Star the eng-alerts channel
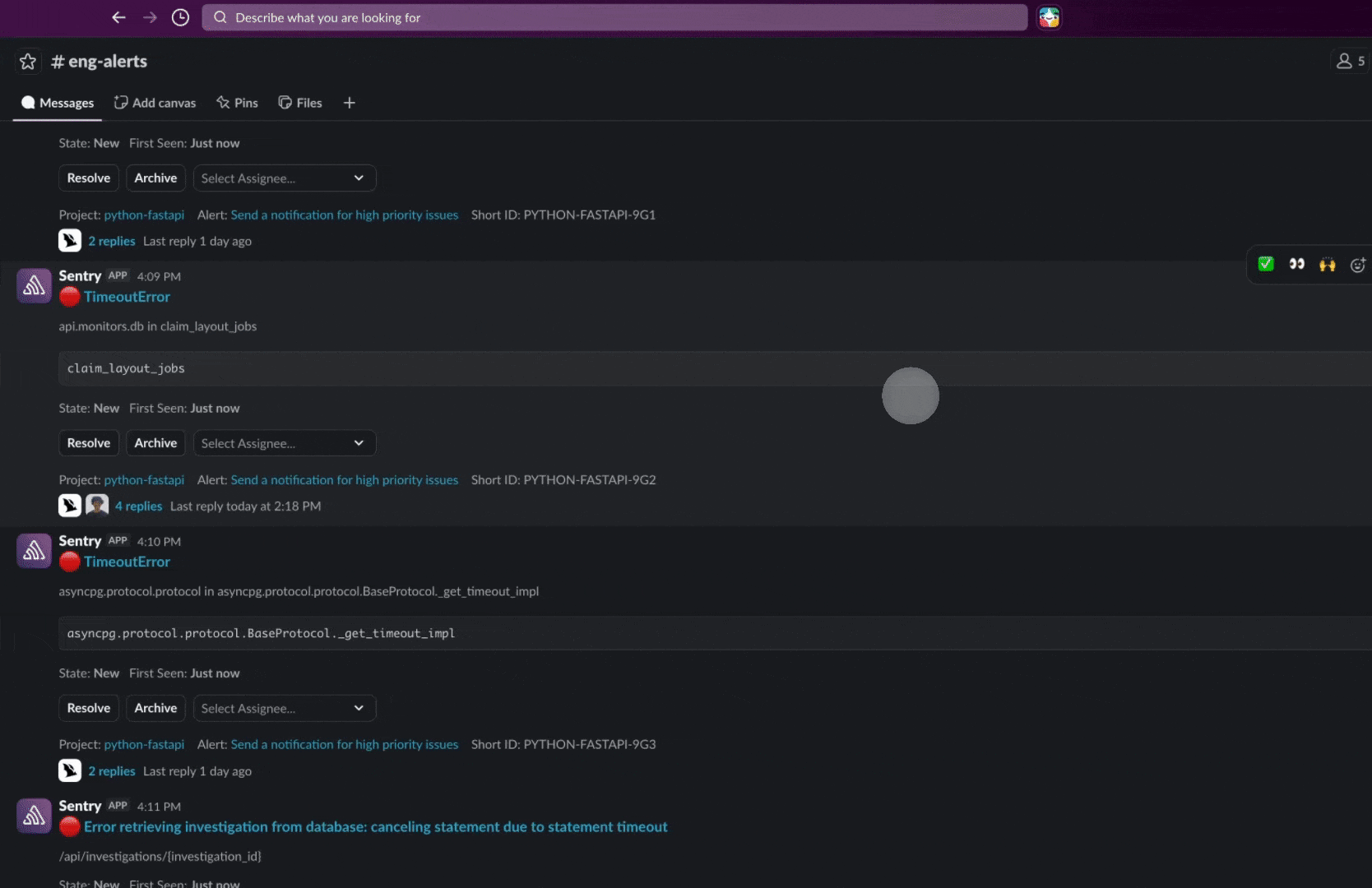Viewport: 1372px width, 888px height. [x=28, y=62]
